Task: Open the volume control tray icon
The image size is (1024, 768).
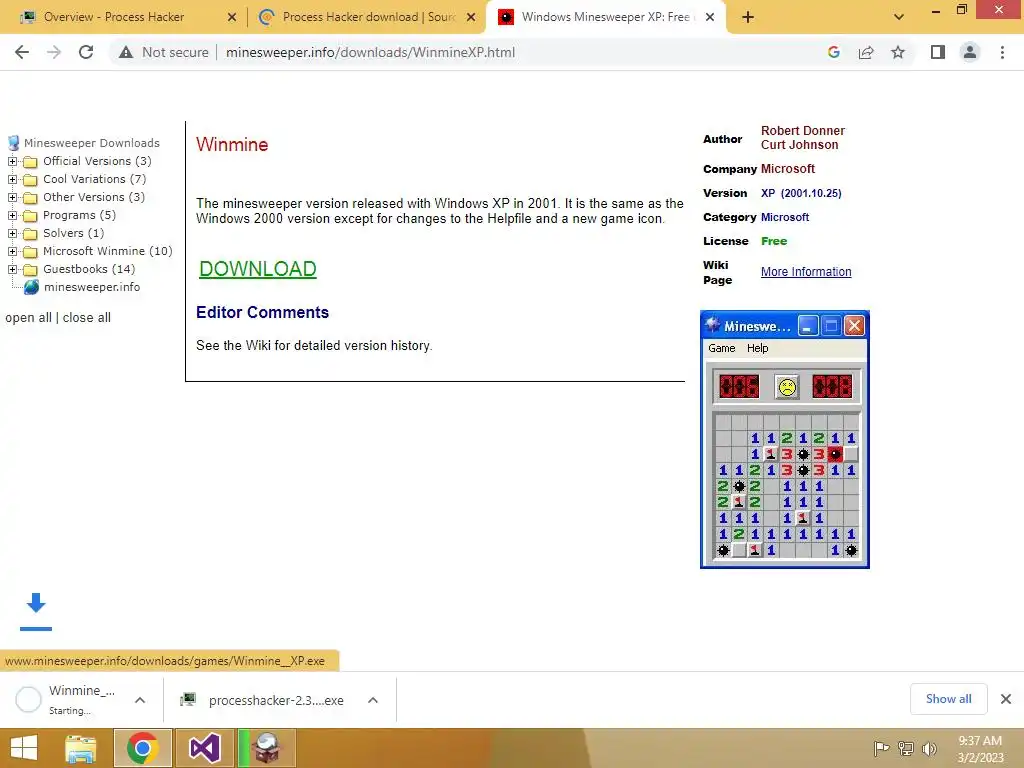Action: pyautogui.click(x=929, y=748)
